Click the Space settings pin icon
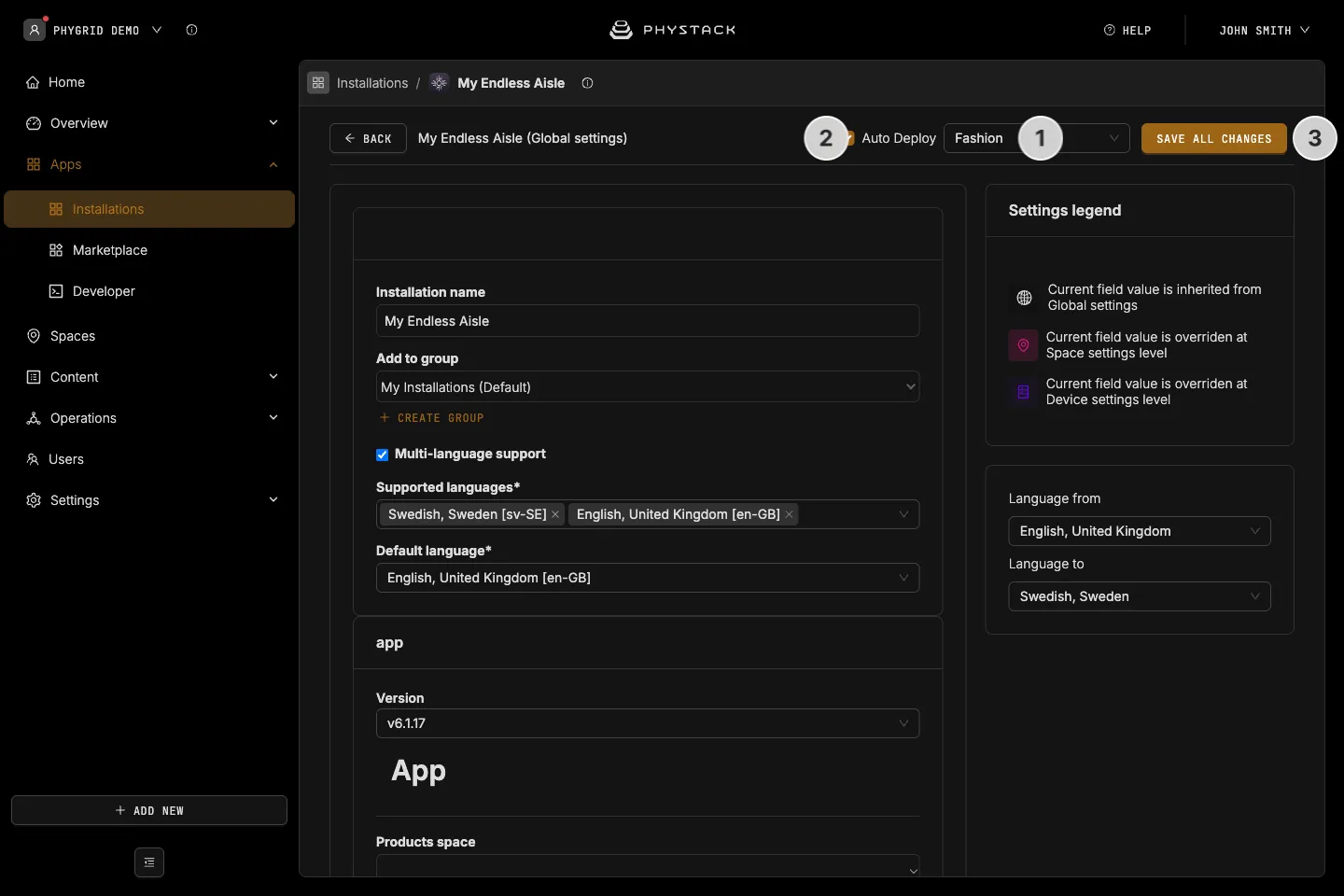This screenshot has width=1344, height=896. coord(1023,345)
